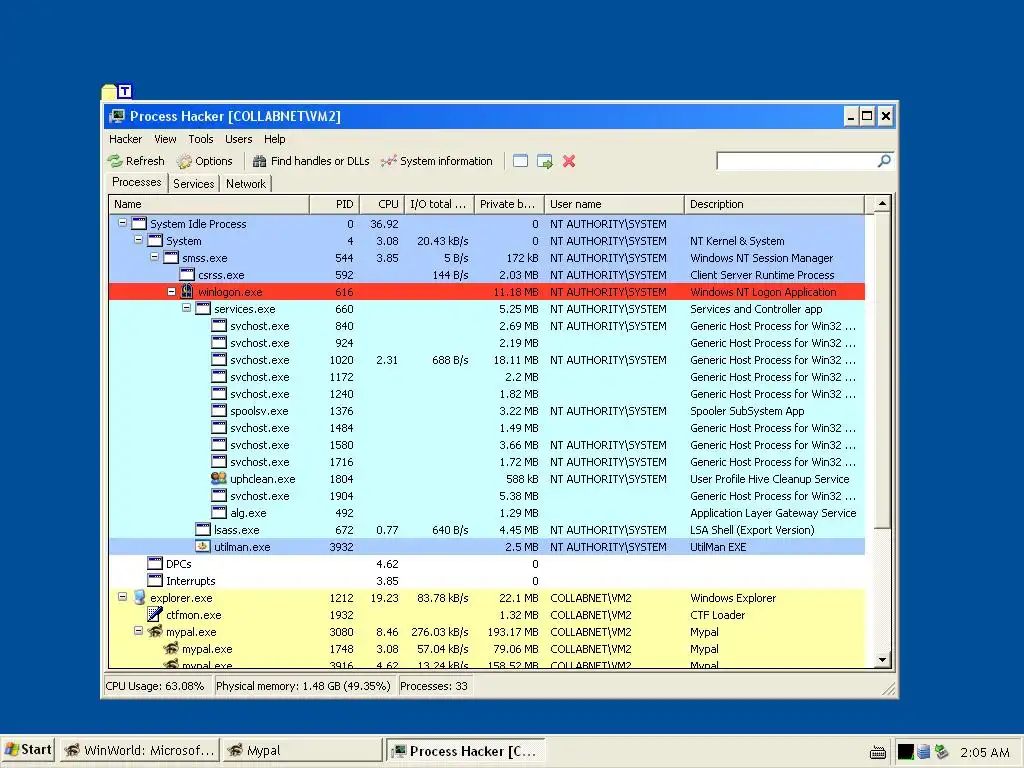Sort by the Description column header
This screenshot has width=1024, height=768.
point(775,204)
